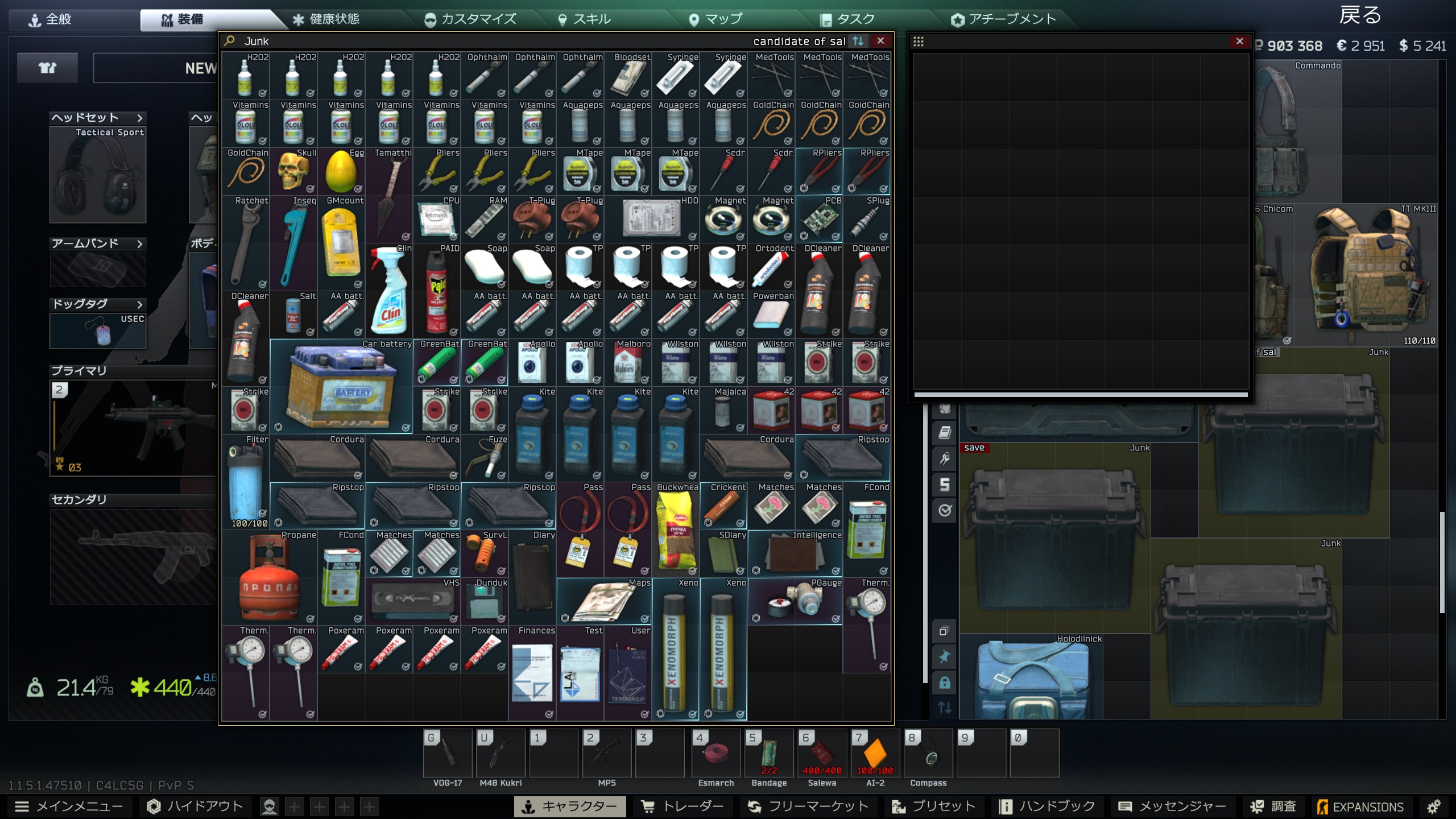Switch to the 健康状態 tab
Image resolution: width=1456 pixels, height=819 pixels.
point(326,19)
